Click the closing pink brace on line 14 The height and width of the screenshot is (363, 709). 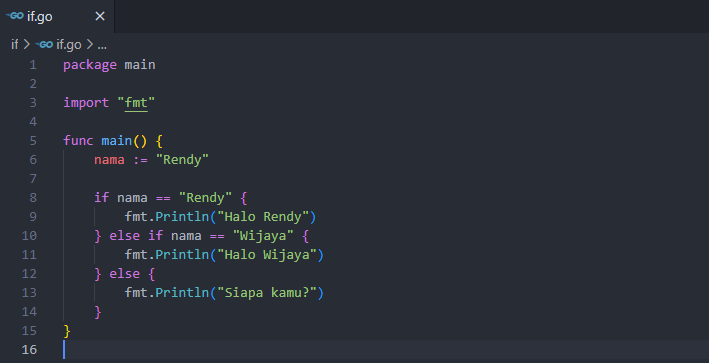pos(98,312)
